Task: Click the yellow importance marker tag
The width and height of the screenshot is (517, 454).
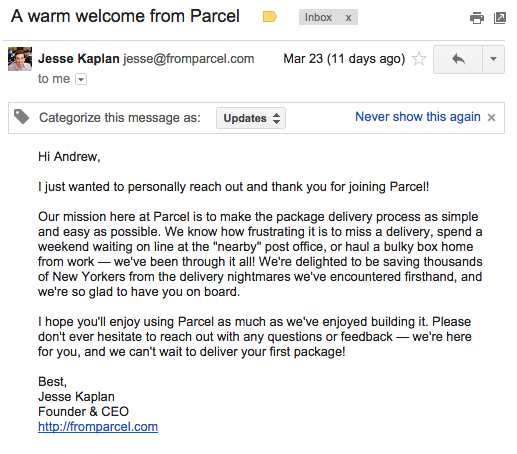Action: coord(270,17)
